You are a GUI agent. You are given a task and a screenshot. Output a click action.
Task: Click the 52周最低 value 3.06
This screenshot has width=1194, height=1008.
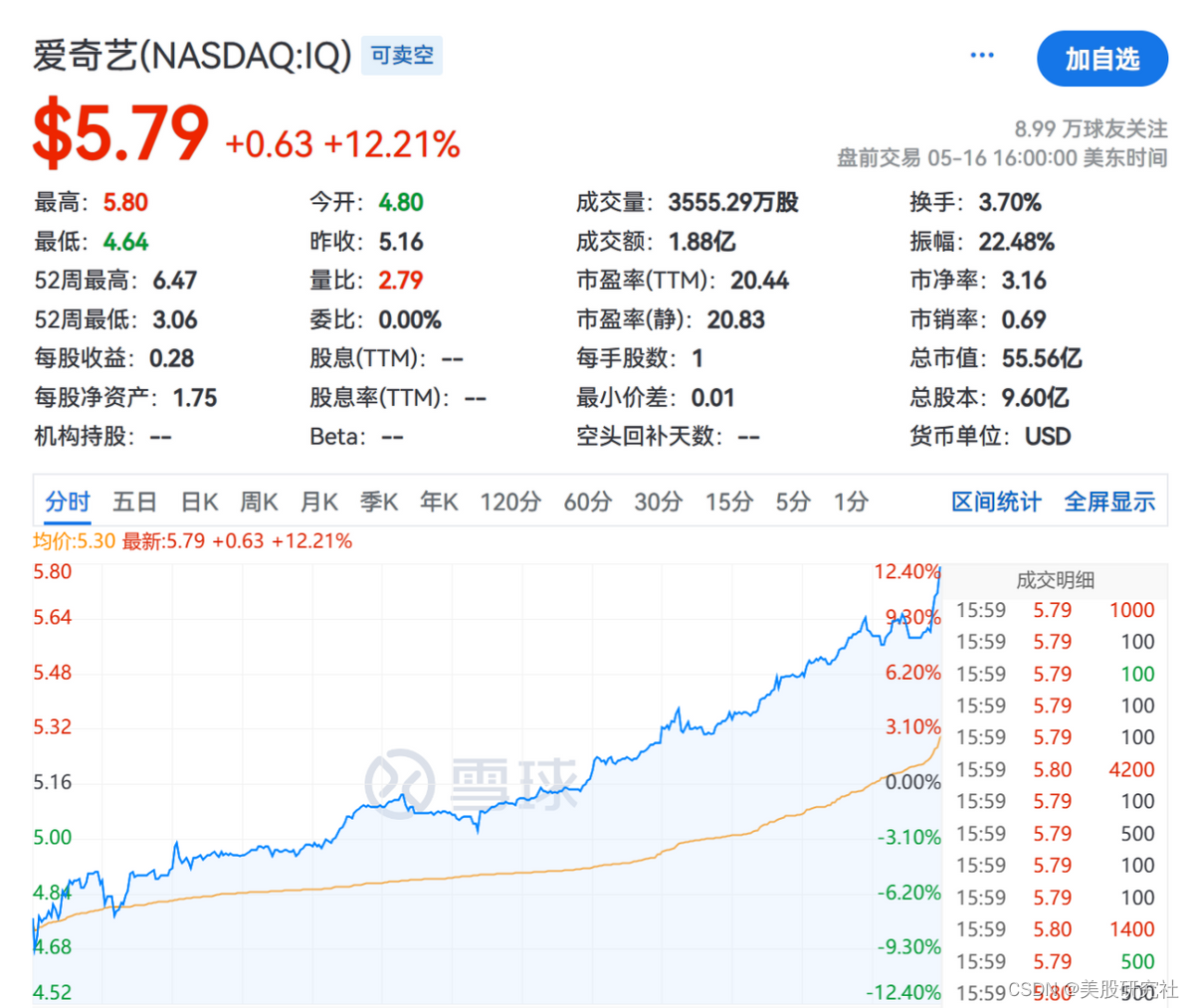click(x=175, y=319)
